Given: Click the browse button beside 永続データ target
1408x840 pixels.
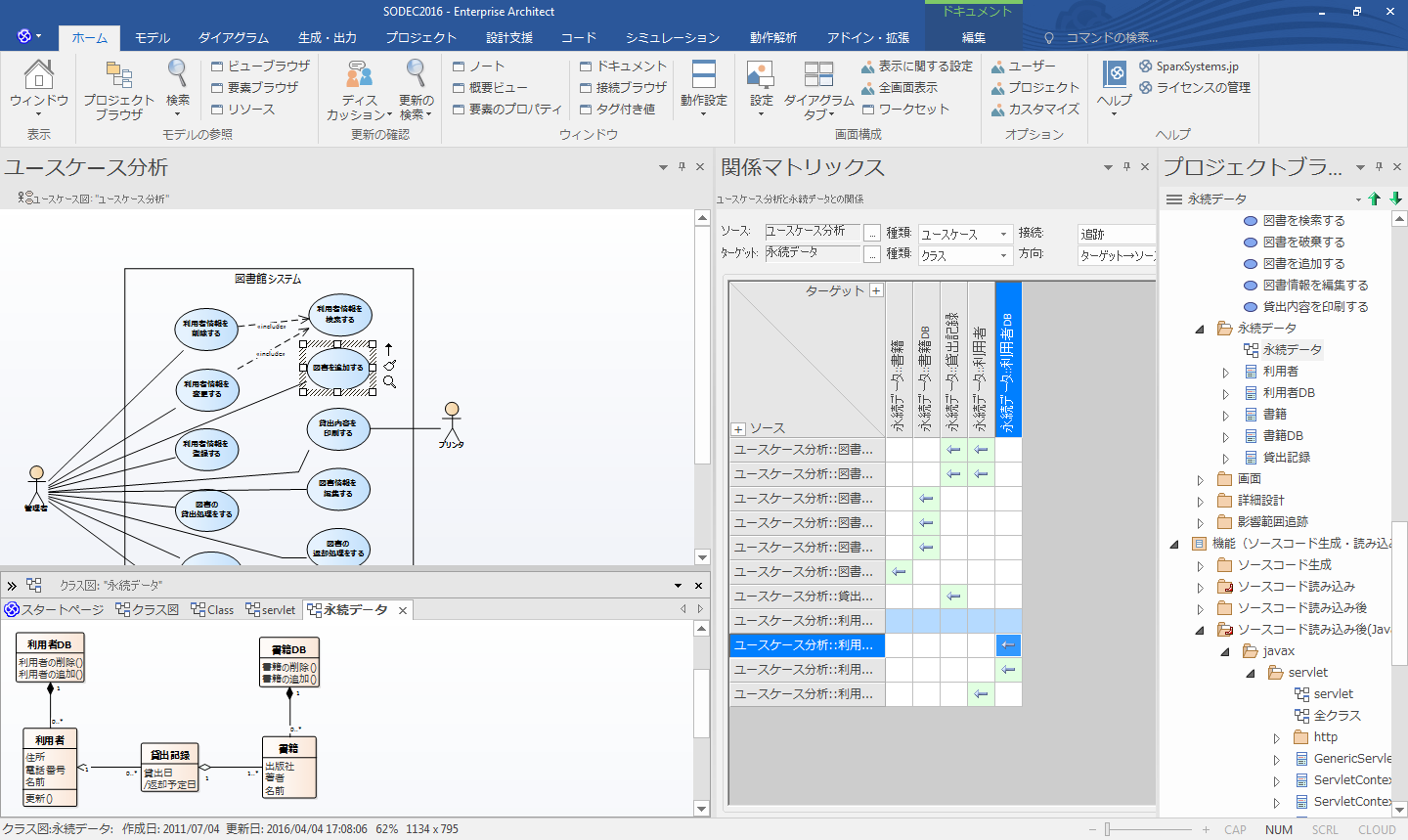Looking at the screenshot, I should pyautogui.click(x=872, y=254).
